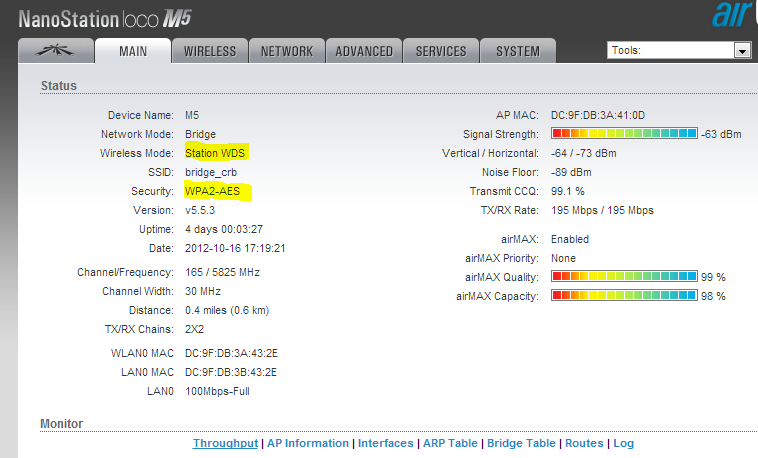This screenshot has width=758, height=458.
Task: Select the AP MAC address DC:9F:DB:3A:41:0D
Action: 598,115
